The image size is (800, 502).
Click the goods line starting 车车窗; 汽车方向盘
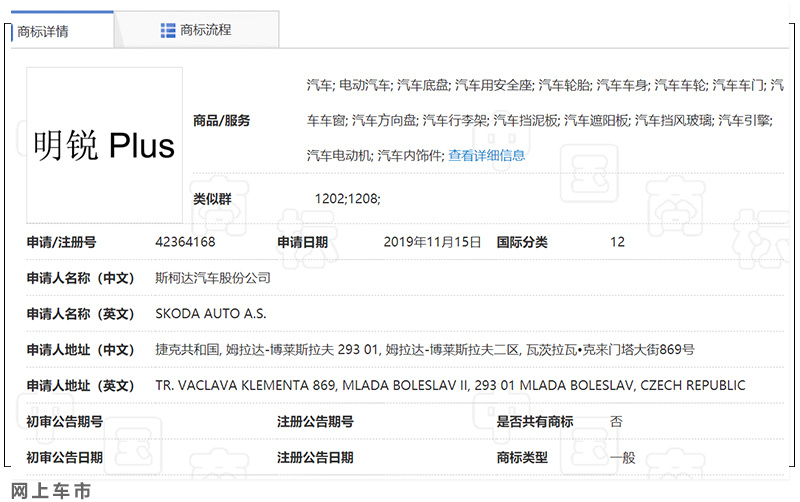pyautogui.click(x=540, y=120)
